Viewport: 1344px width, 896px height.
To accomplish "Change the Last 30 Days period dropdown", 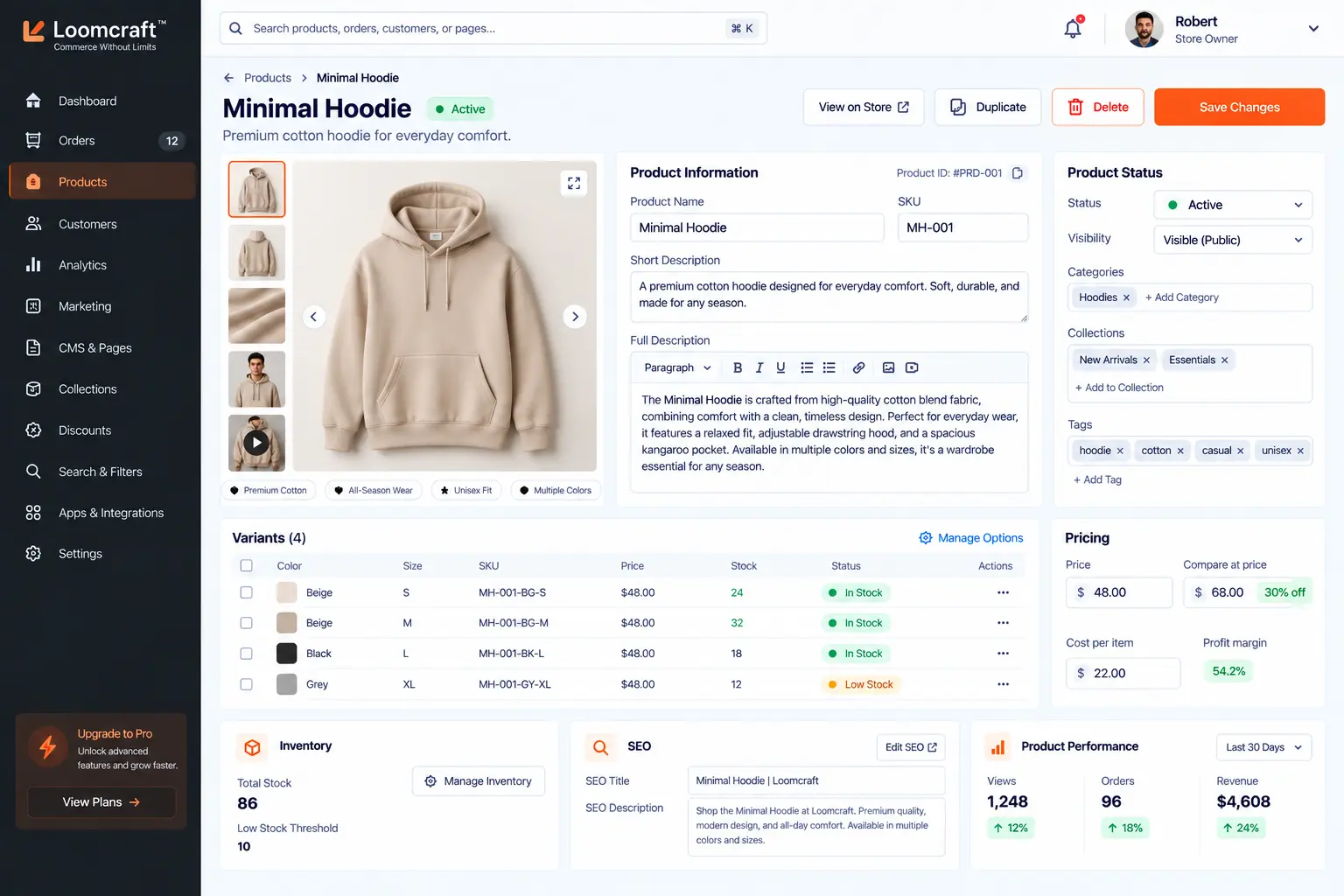I will coord(1263,747).
